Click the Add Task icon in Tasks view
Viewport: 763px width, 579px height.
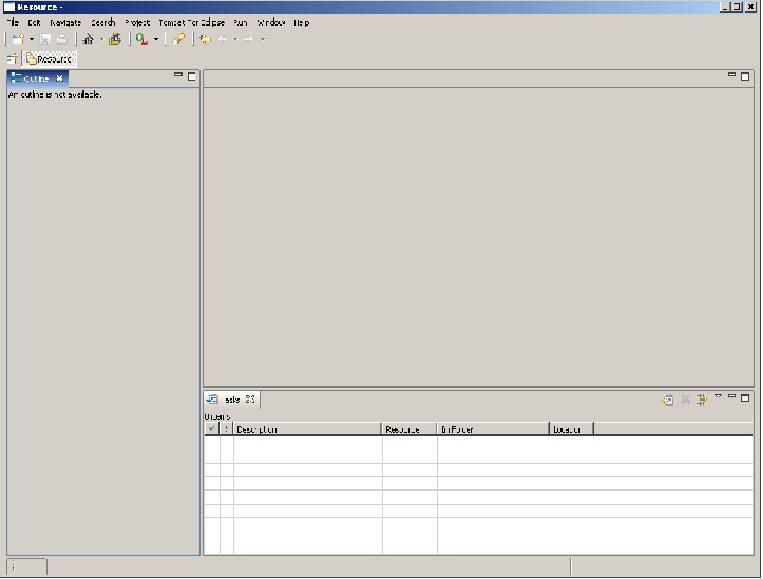click(668, 400)
